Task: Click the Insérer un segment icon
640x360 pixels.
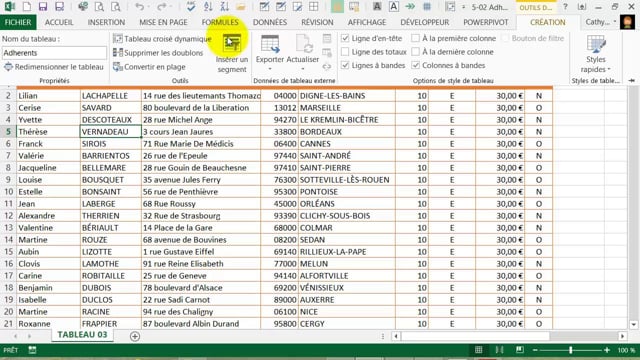Action: click(x=232, y=43)
